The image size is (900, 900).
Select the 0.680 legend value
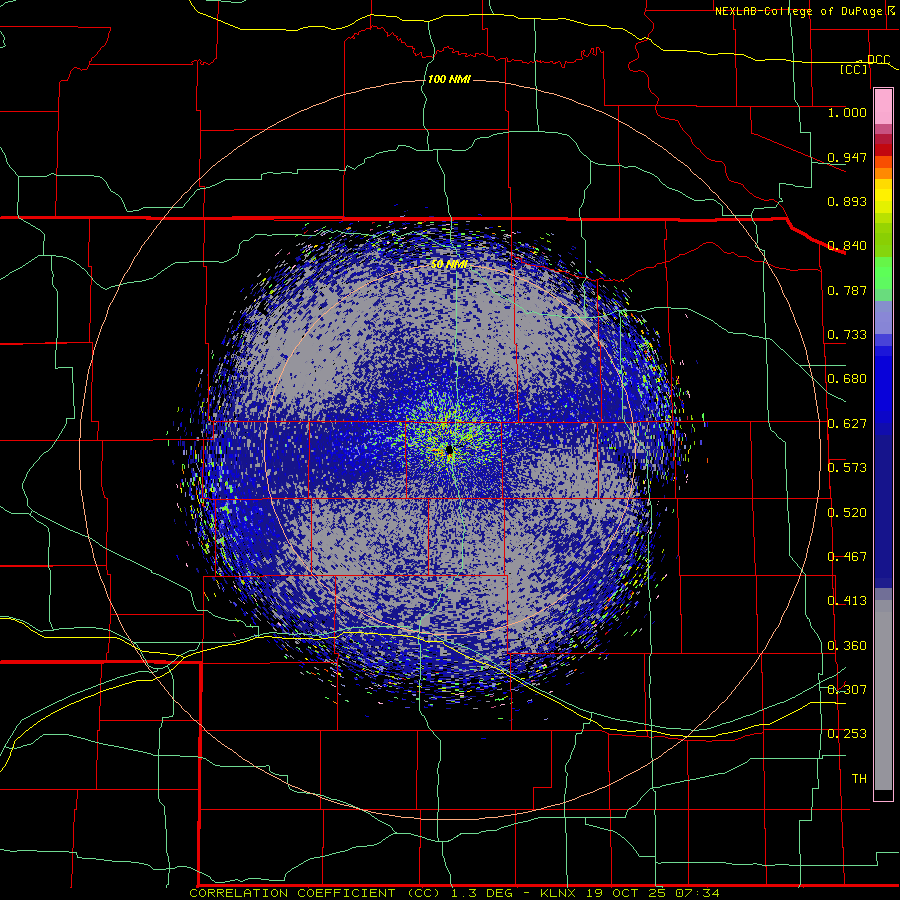pos(847,379)
